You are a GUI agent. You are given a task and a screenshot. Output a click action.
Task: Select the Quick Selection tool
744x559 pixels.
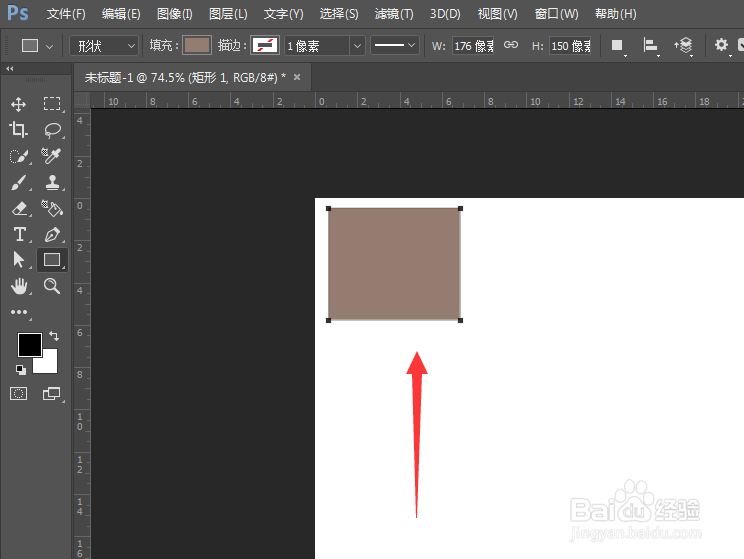(x=19, y=156)
